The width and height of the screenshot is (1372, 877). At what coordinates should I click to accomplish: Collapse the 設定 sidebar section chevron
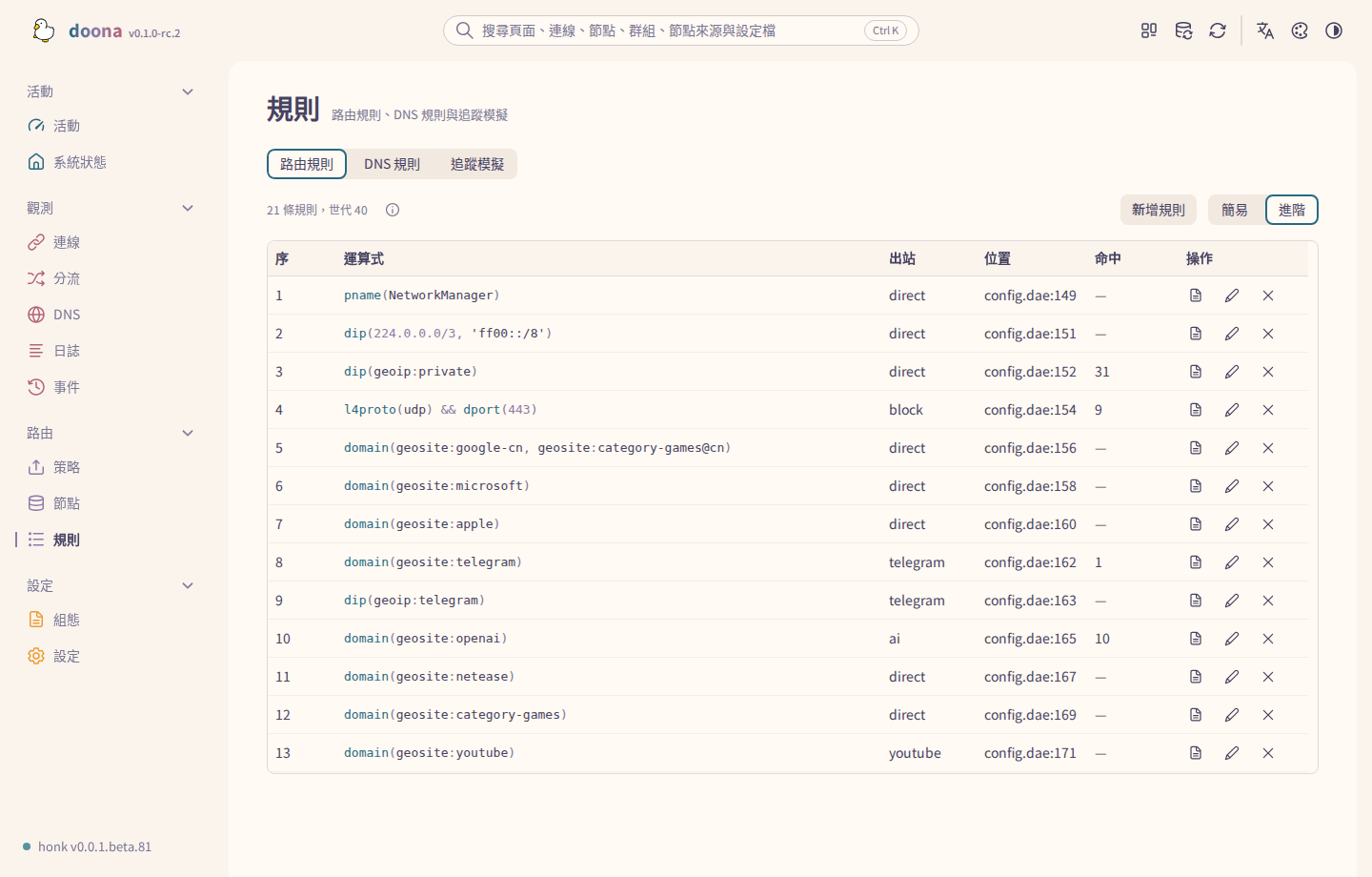click(x=188, y=585)
